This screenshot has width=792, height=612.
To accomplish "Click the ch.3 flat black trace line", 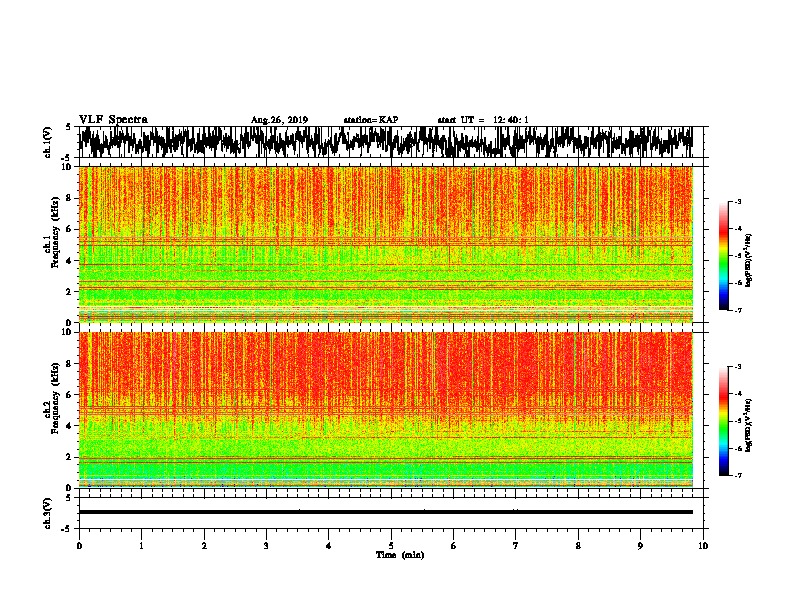I will (x=385, y=512).
